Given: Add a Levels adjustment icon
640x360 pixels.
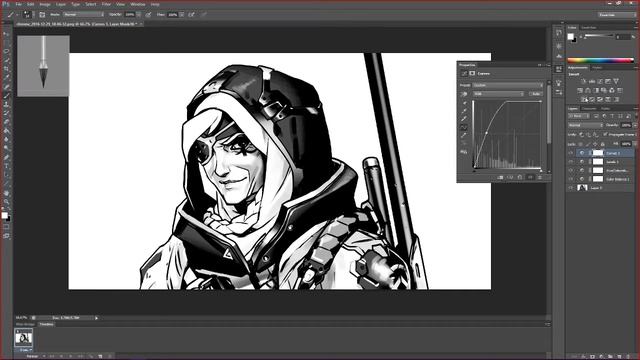Looking at the screenshot, I should 592,81.
